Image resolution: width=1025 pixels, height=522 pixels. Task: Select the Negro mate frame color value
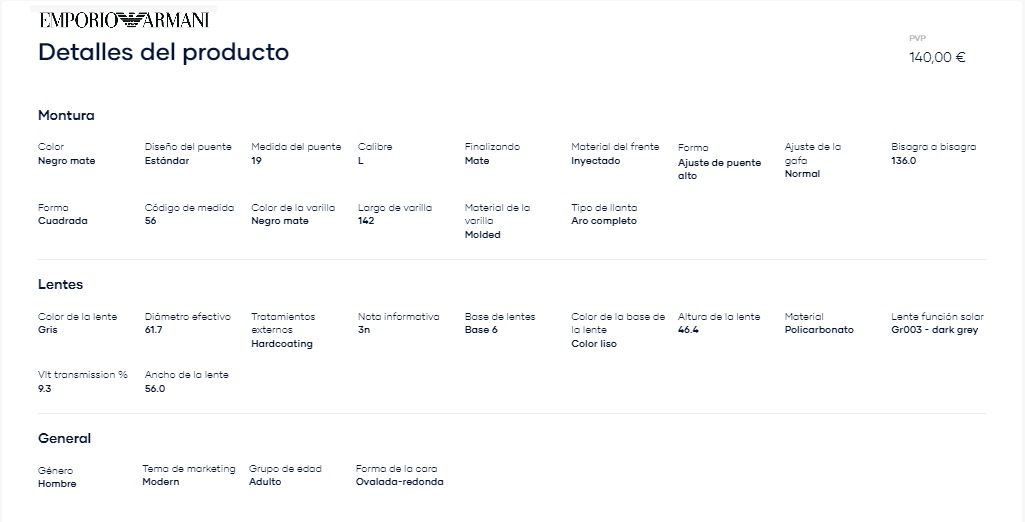[x=67, y=161]
